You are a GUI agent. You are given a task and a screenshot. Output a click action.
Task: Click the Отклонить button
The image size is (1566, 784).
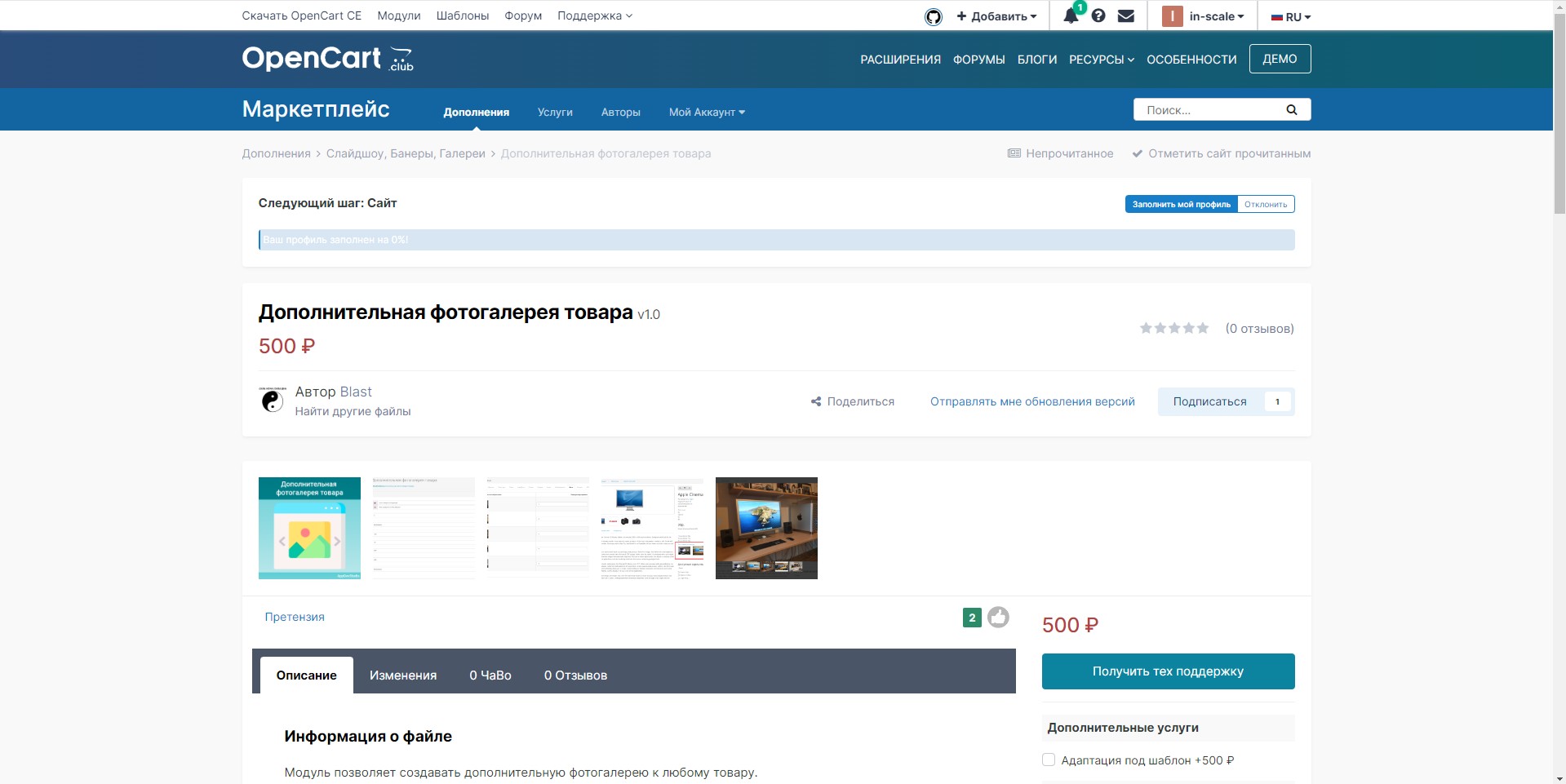pyautogui.click(x=1266, y=204)
